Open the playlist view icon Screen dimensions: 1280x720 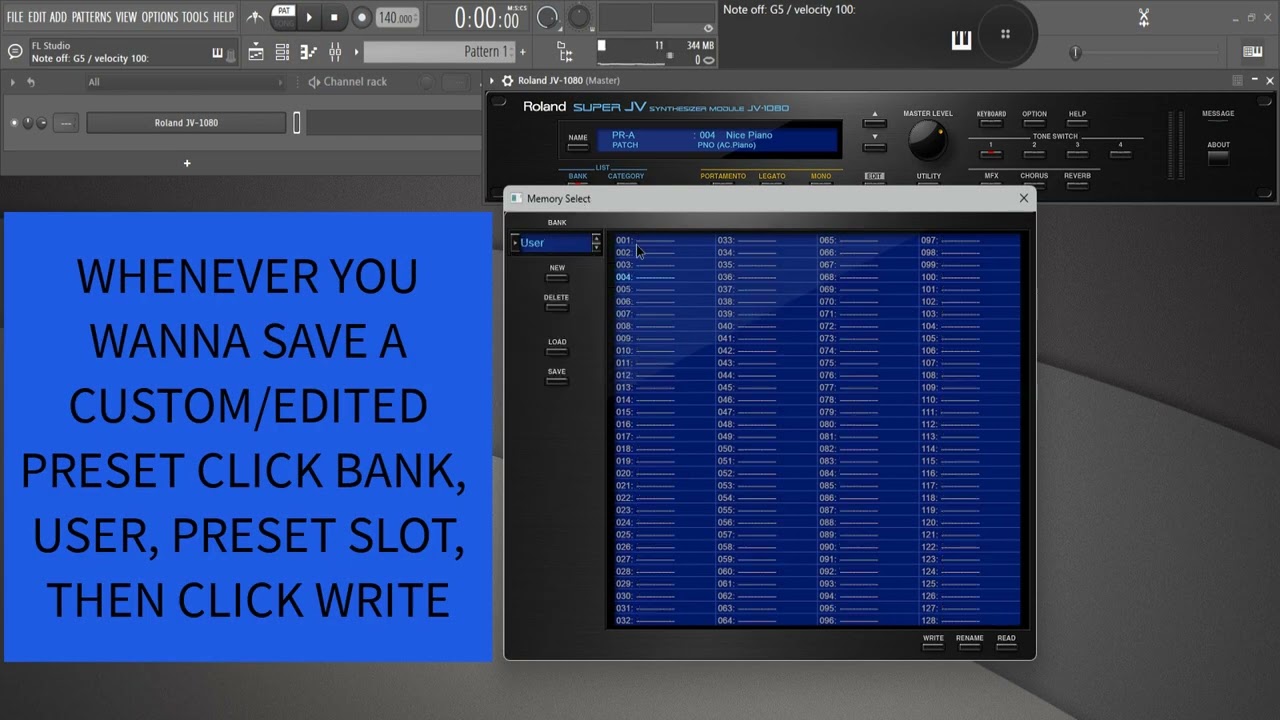click(x=257, y=52)
